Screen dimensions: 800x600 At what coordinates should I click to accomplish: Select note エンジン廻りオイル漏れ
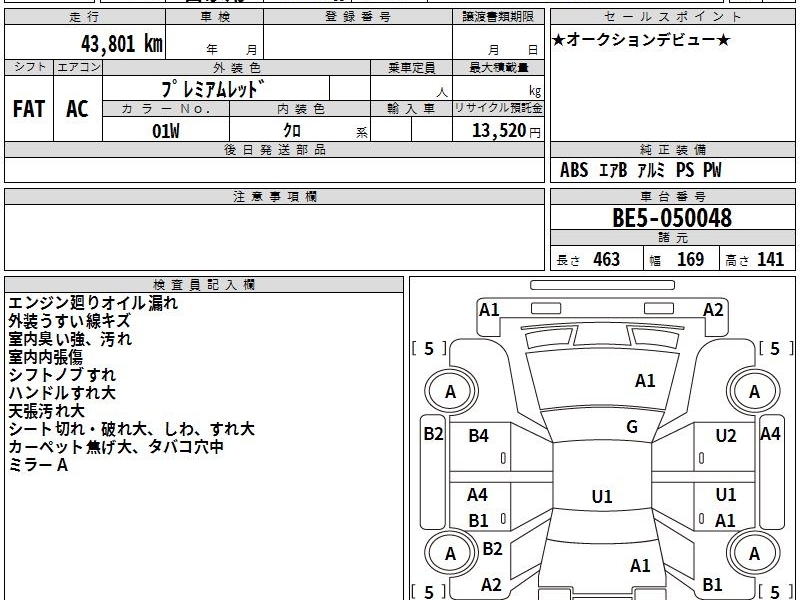click(x=93, y=303)
